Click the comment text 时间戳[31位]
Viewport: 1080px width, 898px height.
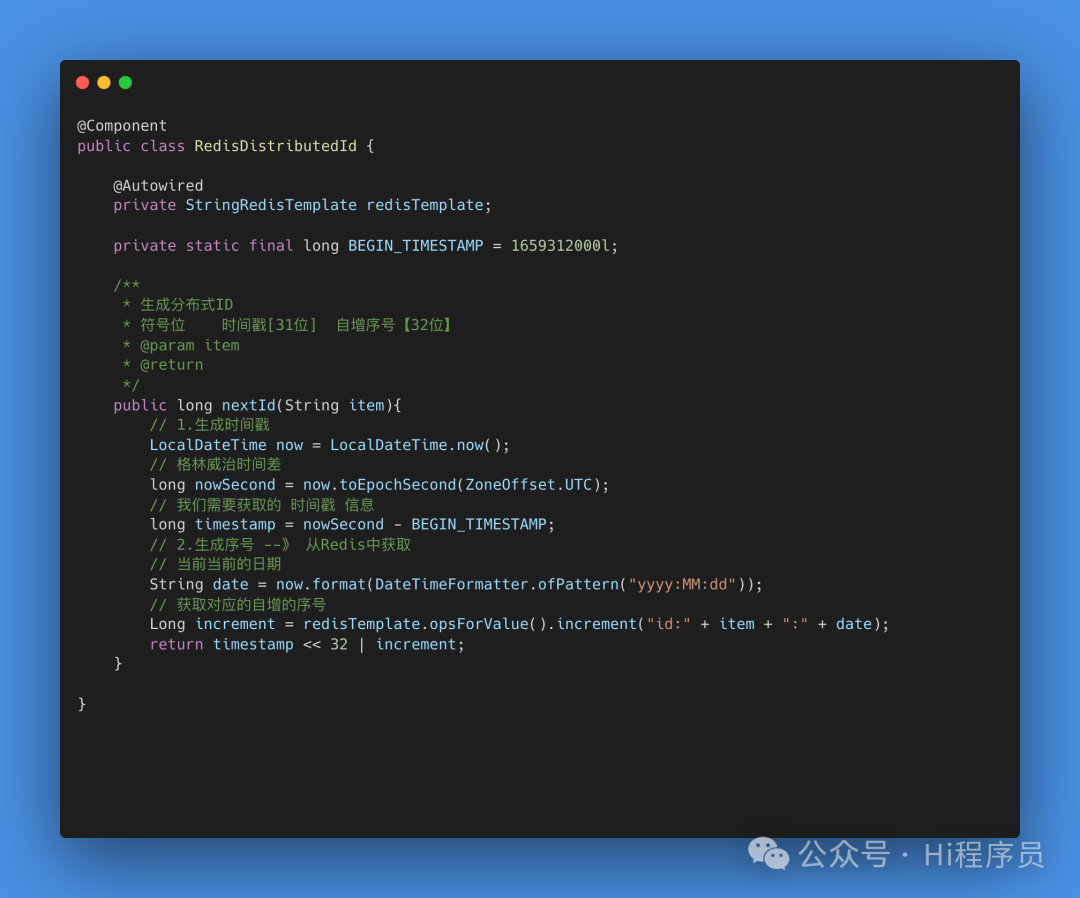pyautogui.click(x=269, y=325)
